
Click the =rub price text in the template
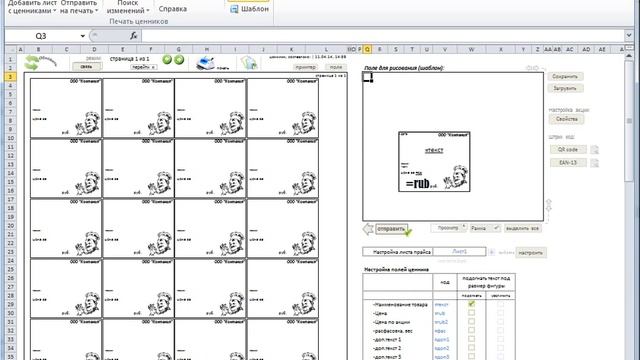tap(418, 184)
